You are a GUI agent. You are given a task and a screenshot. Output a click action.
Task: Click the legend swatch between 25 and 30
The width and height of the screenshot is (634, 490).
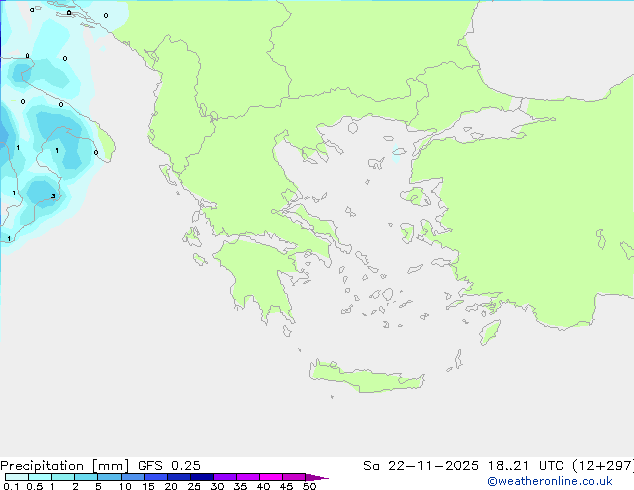pyautogui.click(x=202, y=477)
